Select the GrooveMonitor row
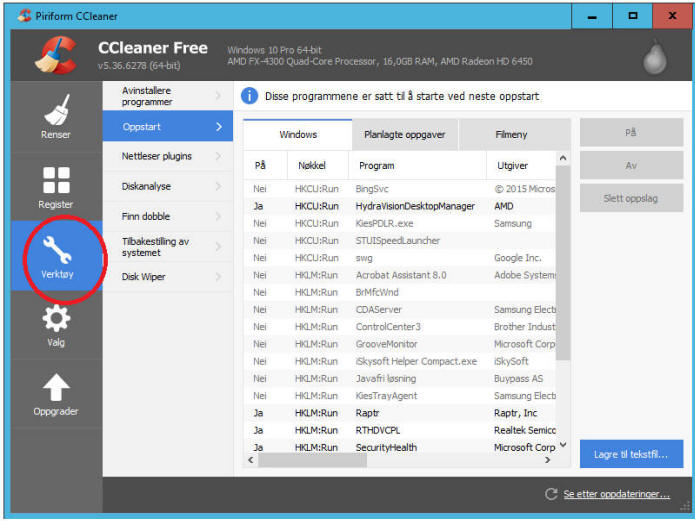 (x=400, y=344)
